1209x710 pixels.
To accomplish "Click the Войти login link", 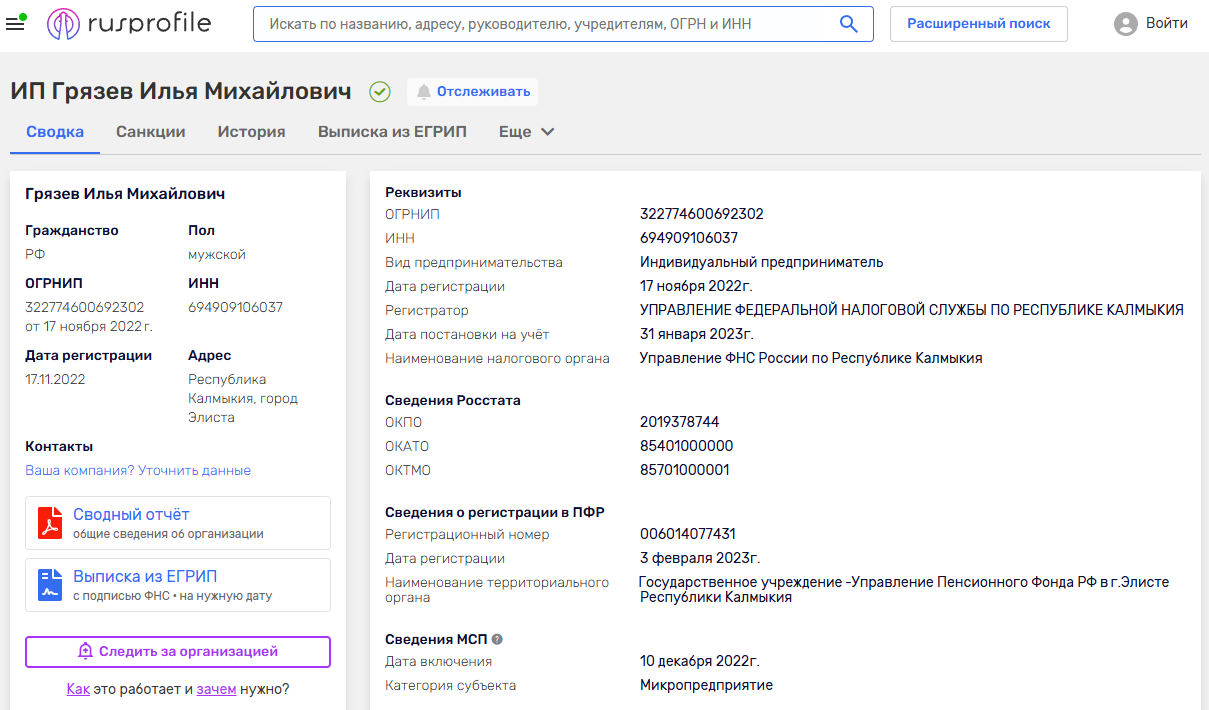I will click(1166, 23).
